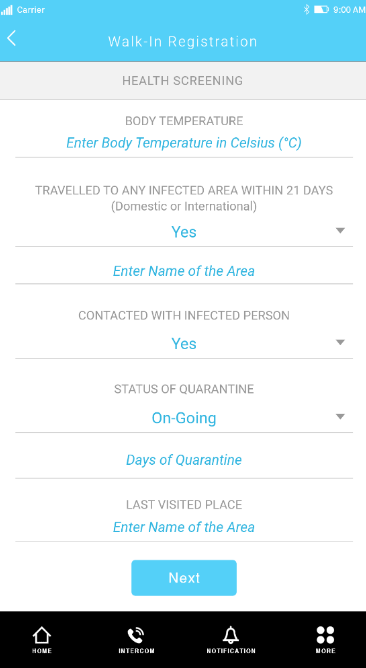
Task: Click the infected area name field under travelled
Action: point(184,271)
